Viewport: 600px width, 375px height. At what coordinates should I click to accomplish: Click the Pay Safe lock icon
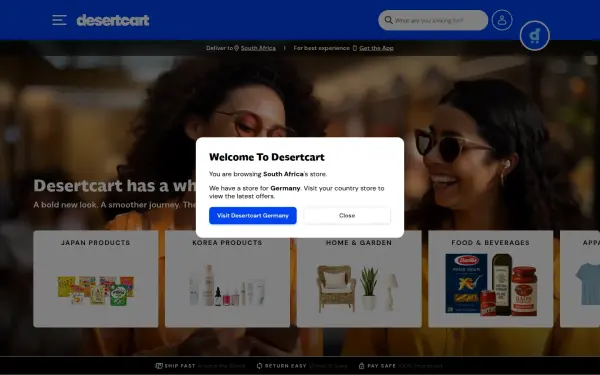click(361, 366)
